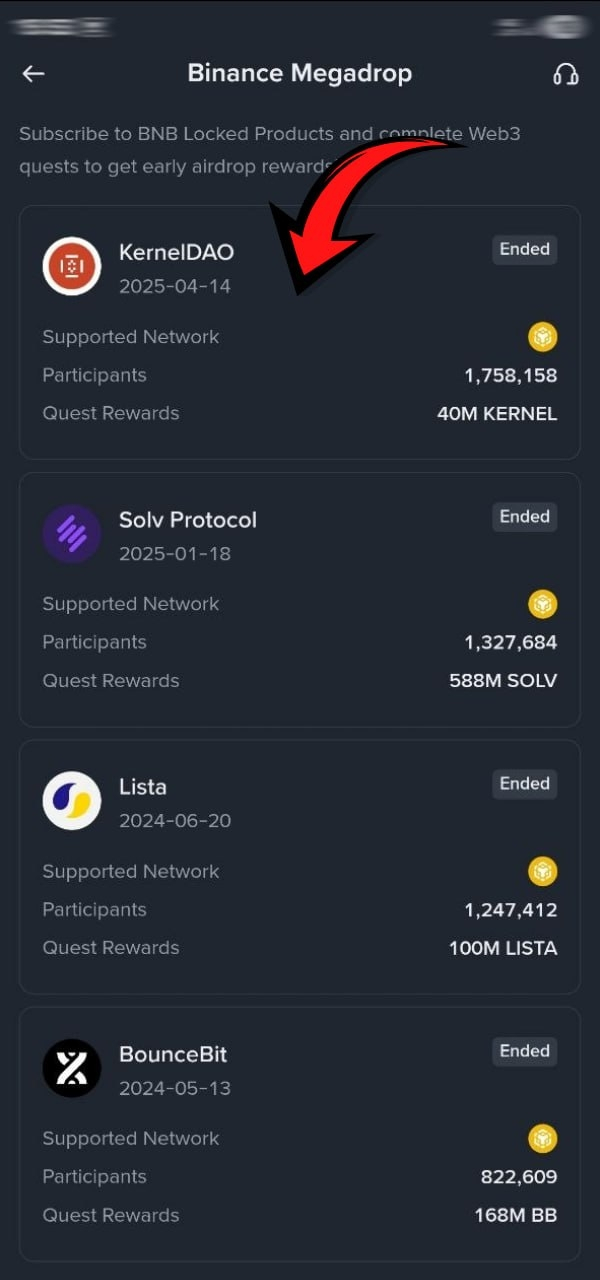Tap the Ended badge on Solv Protocol
Image resolution: width=600 pixels, height=1280 pixels.
coord(524,516)
